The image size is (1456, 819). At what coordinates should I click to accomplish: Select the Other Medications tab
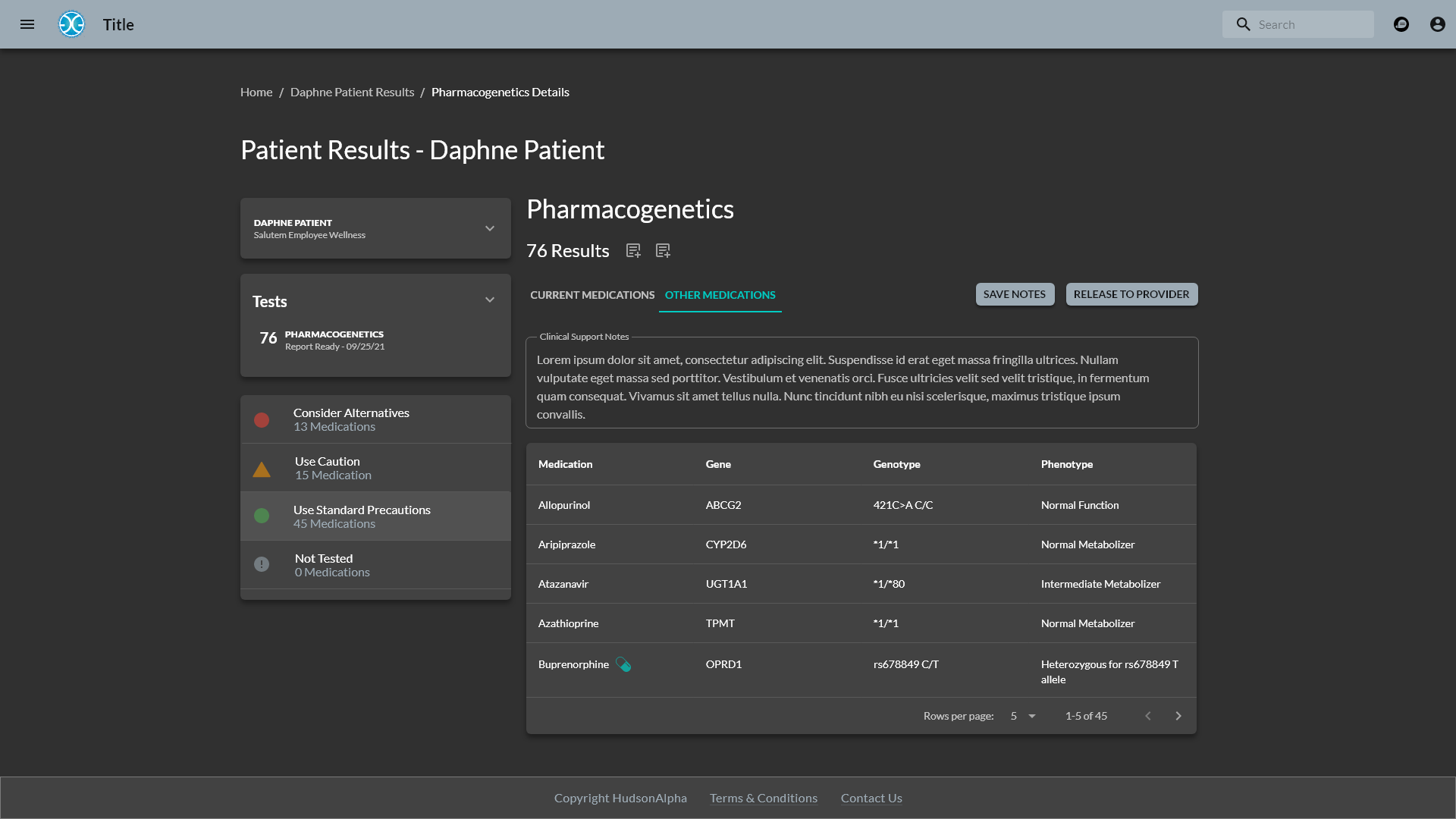click(720, 295)
